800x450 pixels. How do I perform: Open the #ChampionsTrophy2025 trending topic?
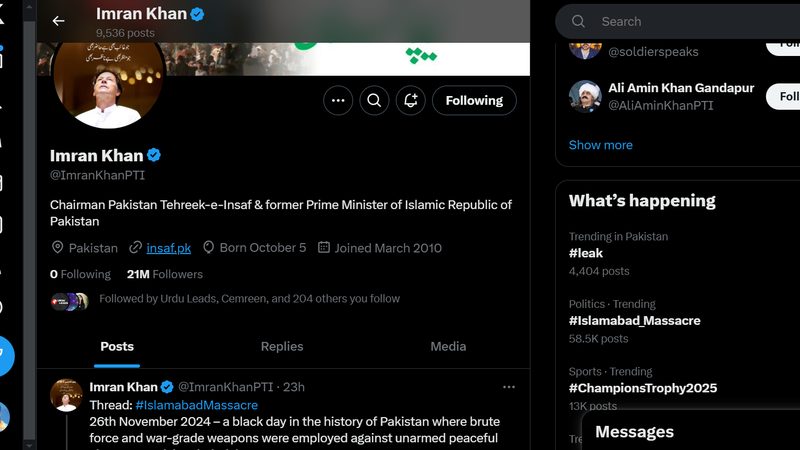pyautogui.click(x=643, y=388)
